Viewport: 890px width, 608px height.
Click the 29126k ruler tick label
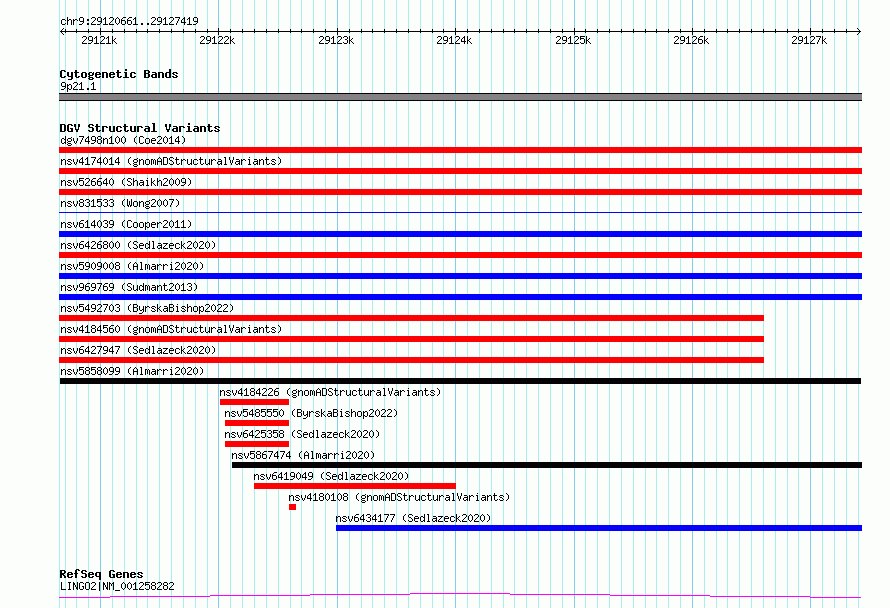click(691, 40)
